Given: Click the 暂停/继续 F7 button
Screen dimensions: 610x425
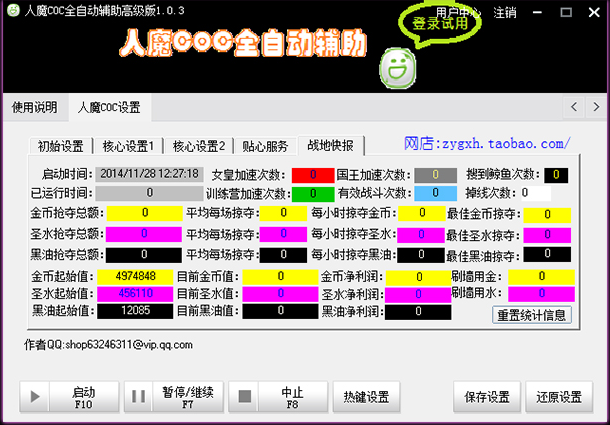Looking at the screenshot, I should pyautogui.click(x=174, y=397).
